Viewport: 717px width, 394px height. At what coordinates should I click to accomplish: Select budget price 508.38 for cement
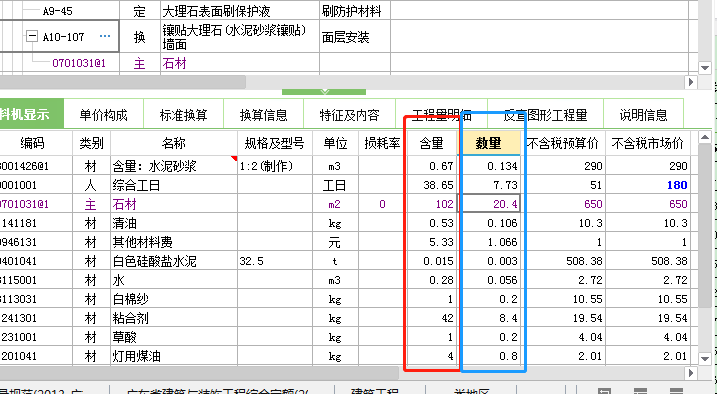563,261
